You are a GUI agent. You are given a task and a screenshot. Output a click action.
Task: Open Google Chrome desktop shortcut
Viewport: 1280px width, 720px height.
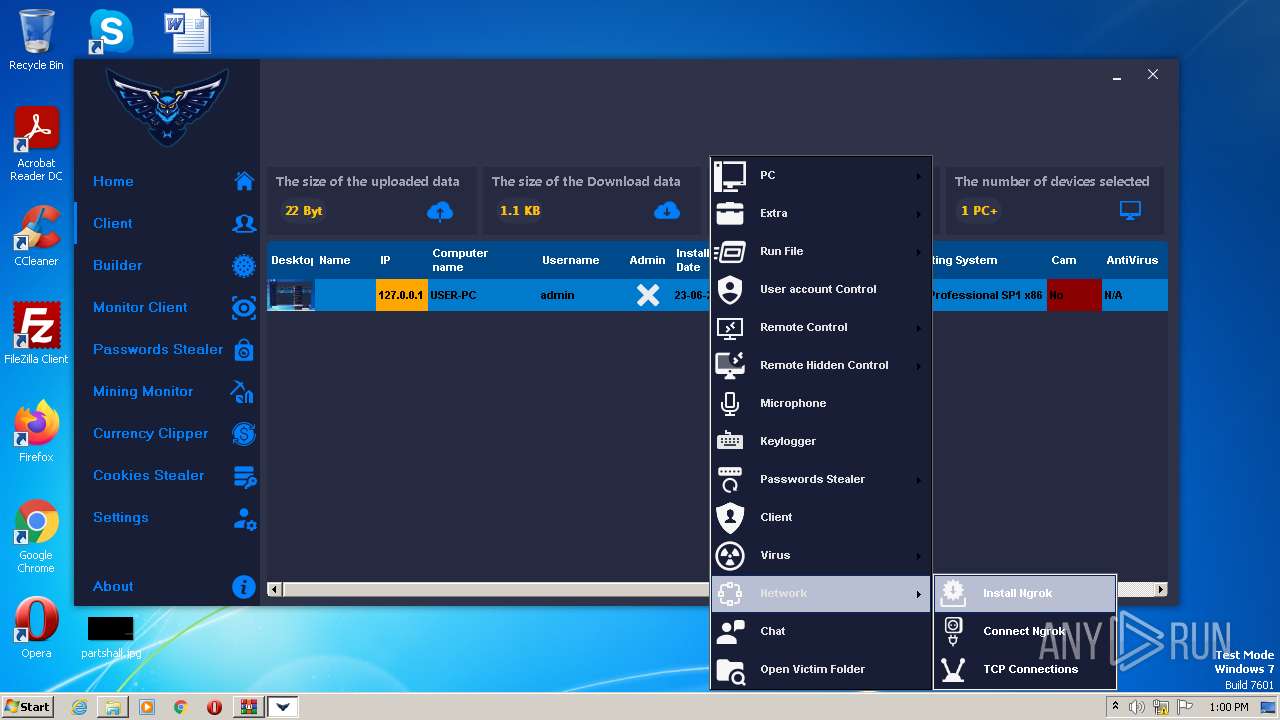pos(36,537)
